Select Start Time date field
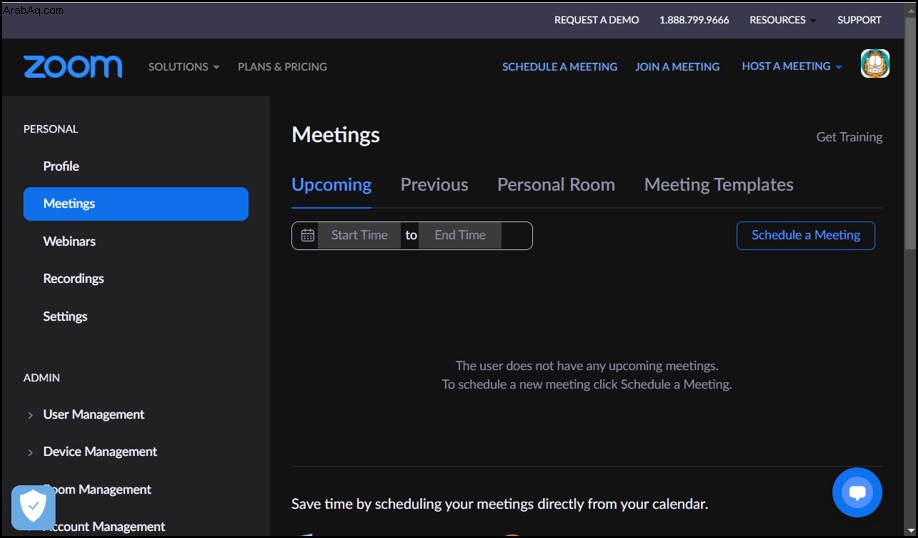 pyautogui.click(x=359, y=235)
